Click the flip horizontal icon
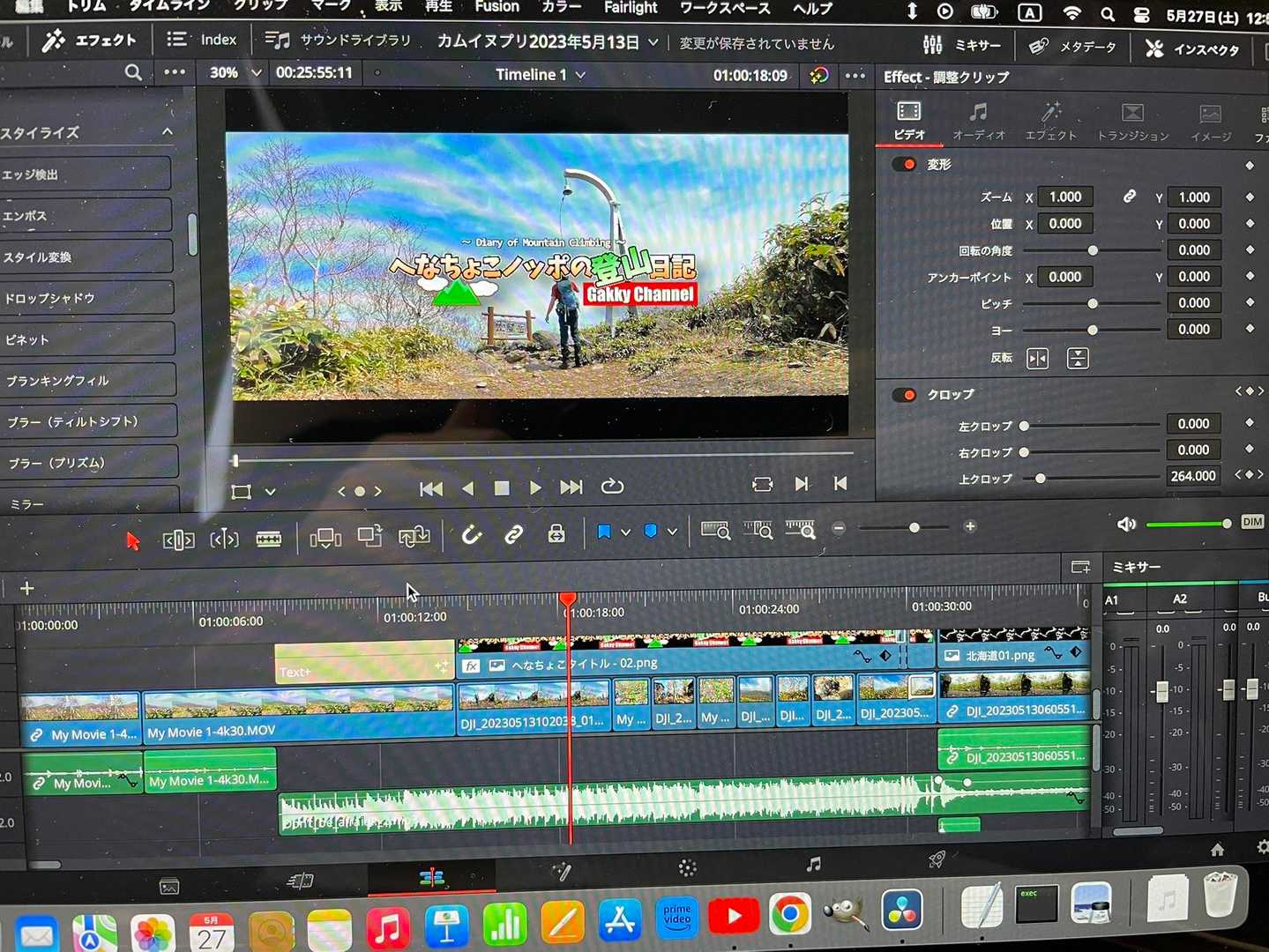Screen dimensions: 1269x952 [1037, 358]
